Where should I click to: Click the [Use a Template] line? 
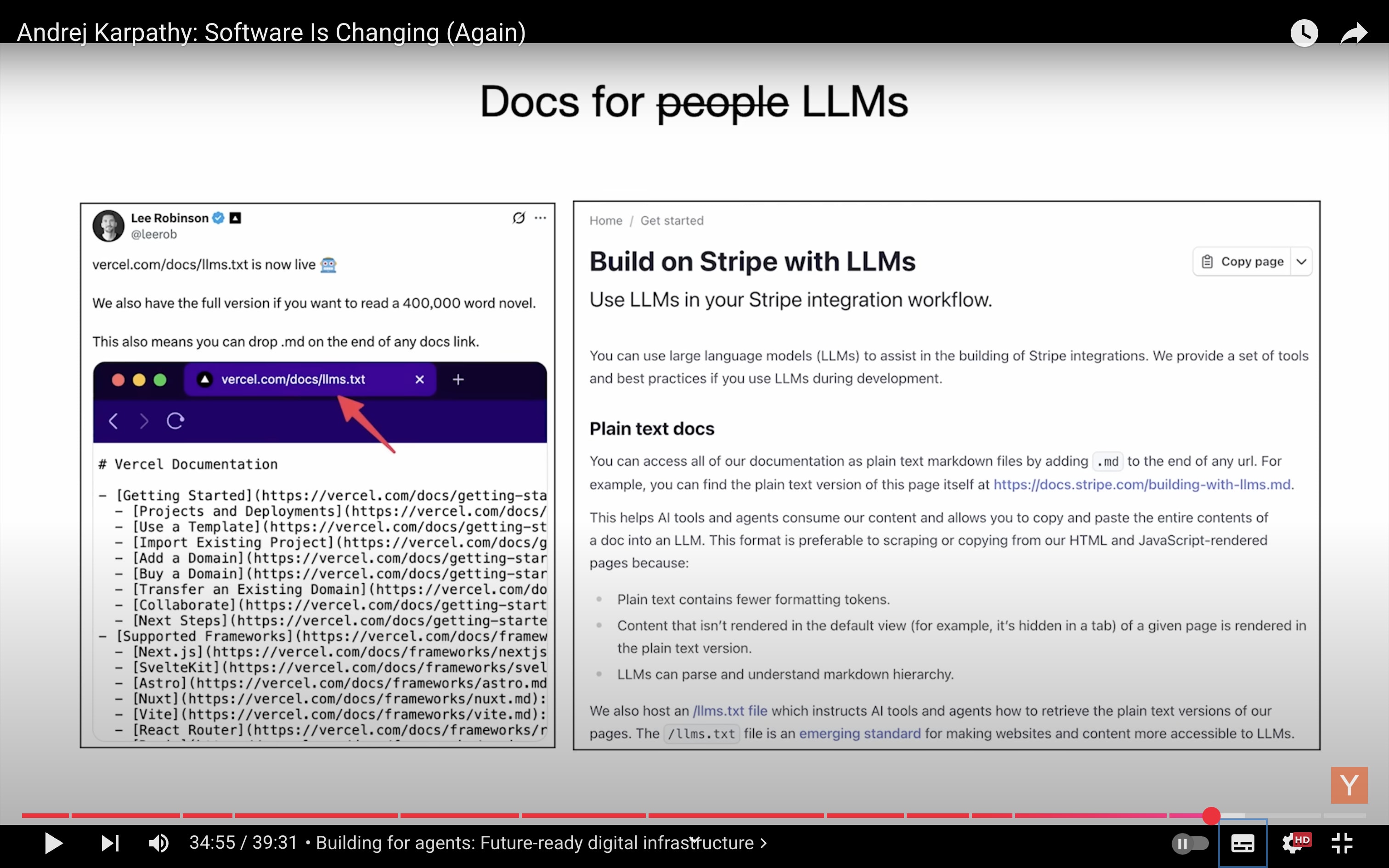tap(331, 526)
